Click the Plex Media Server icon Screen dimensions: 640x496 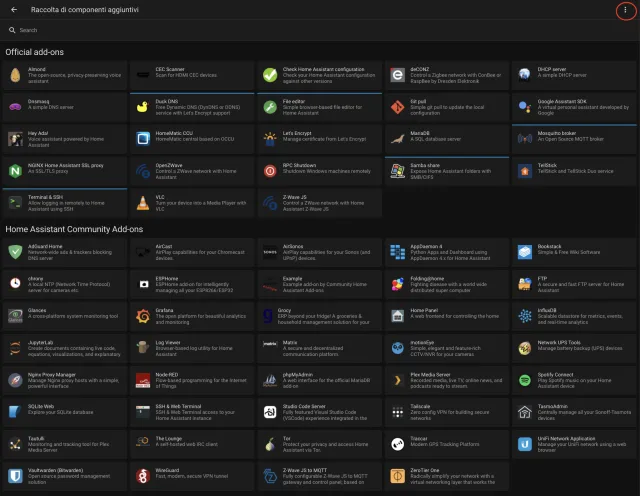pos(396,380)
